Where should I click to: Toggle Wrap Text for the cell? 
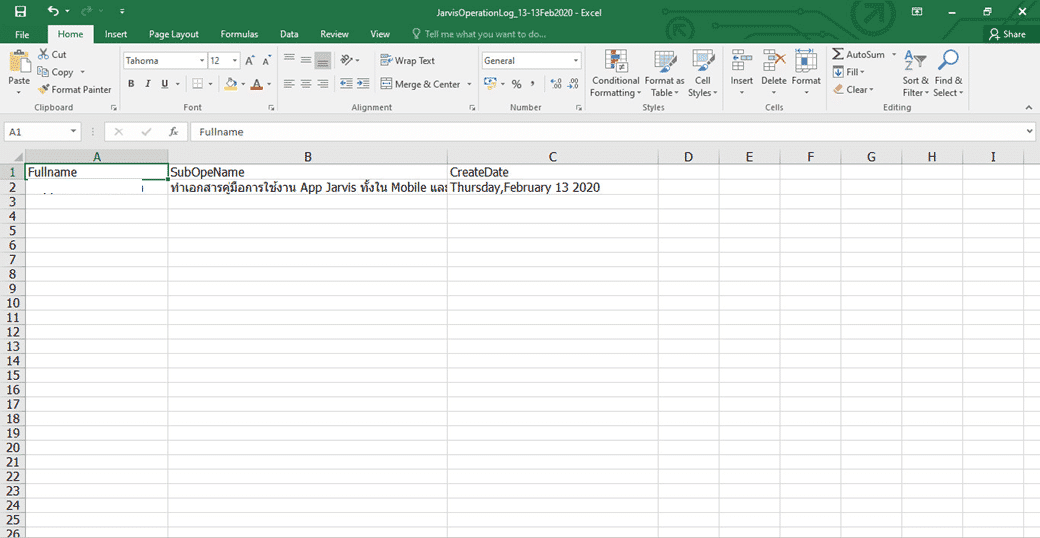tap(408, 61)
